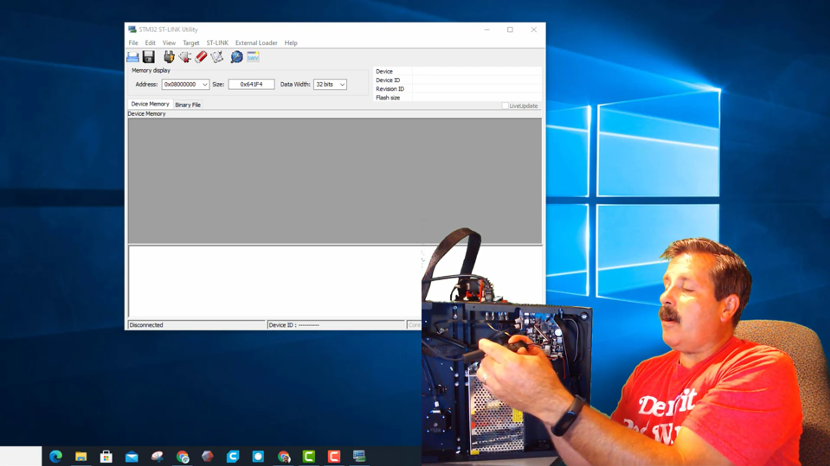Open File Explorer from the taskbar
830x466 pixels.
pos(81,456)
